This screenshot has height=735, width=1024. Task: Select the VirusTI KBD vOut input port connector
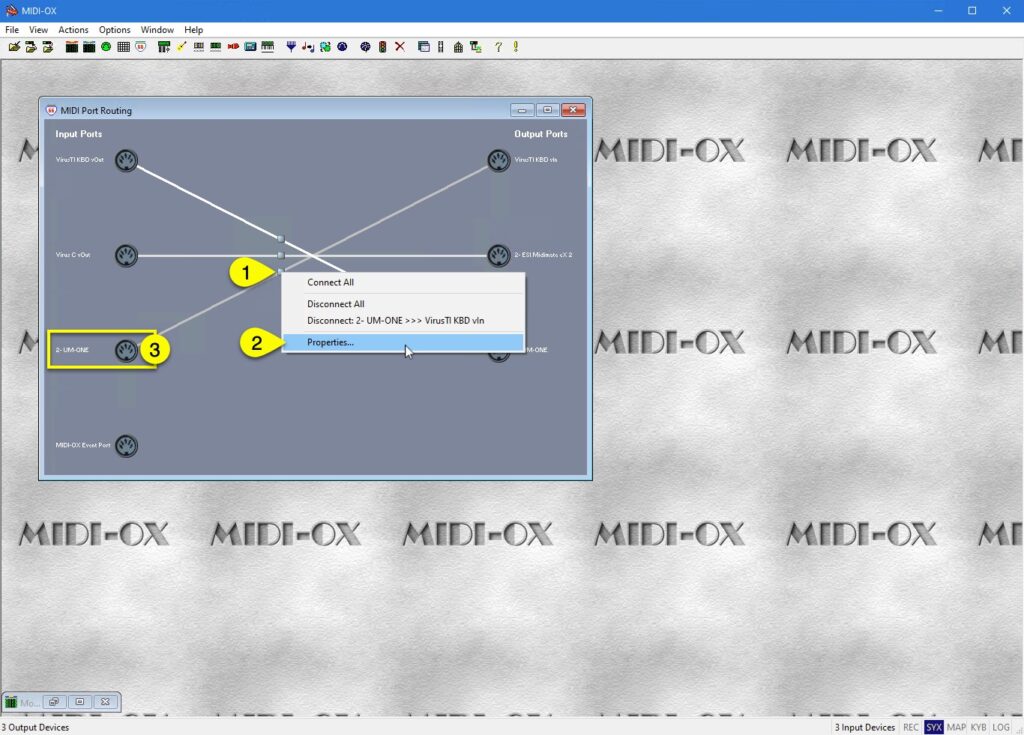[x=126, y=160]
